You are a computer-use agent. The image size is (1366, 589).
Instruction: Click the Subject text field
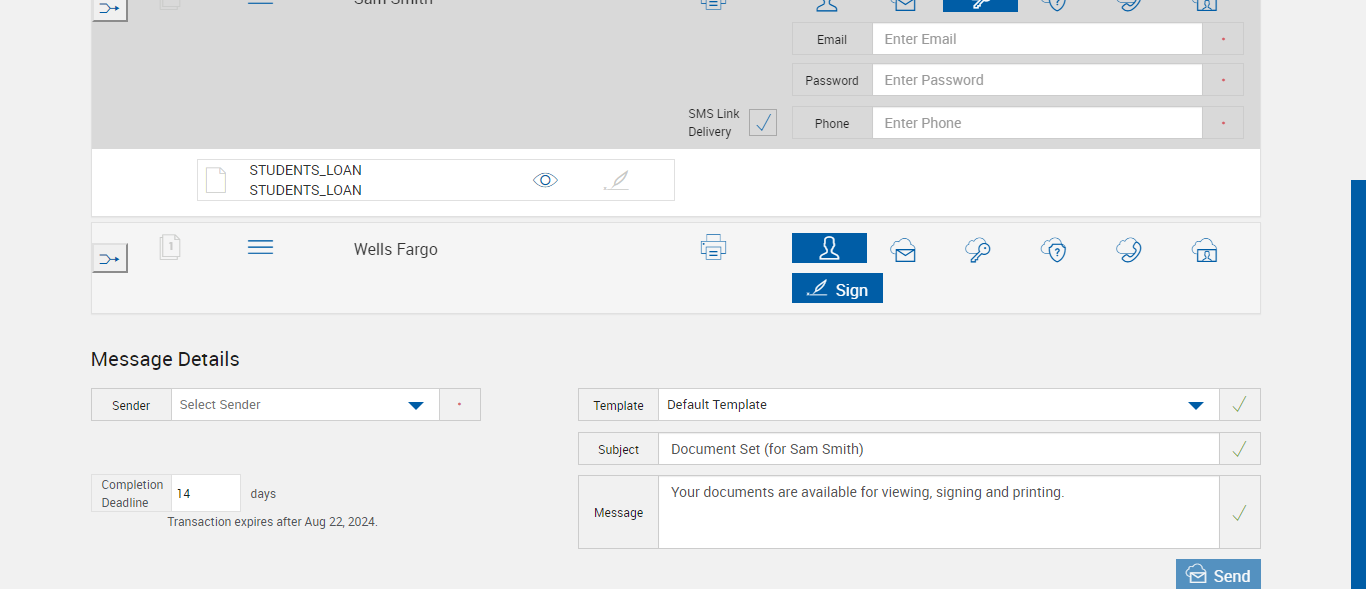[x=938, y=449]
